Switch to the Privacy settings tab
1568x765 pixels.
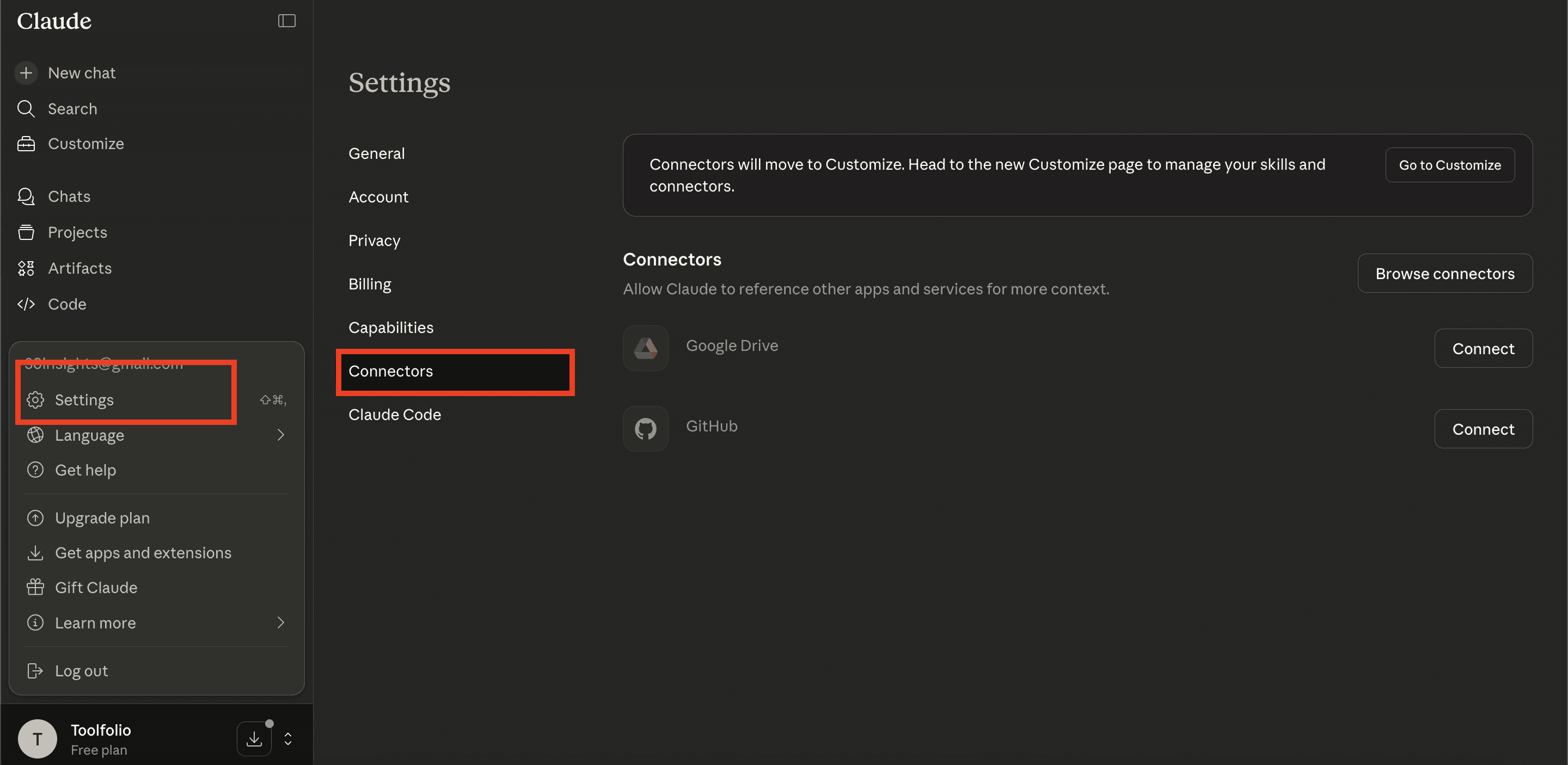pos(375,241)
